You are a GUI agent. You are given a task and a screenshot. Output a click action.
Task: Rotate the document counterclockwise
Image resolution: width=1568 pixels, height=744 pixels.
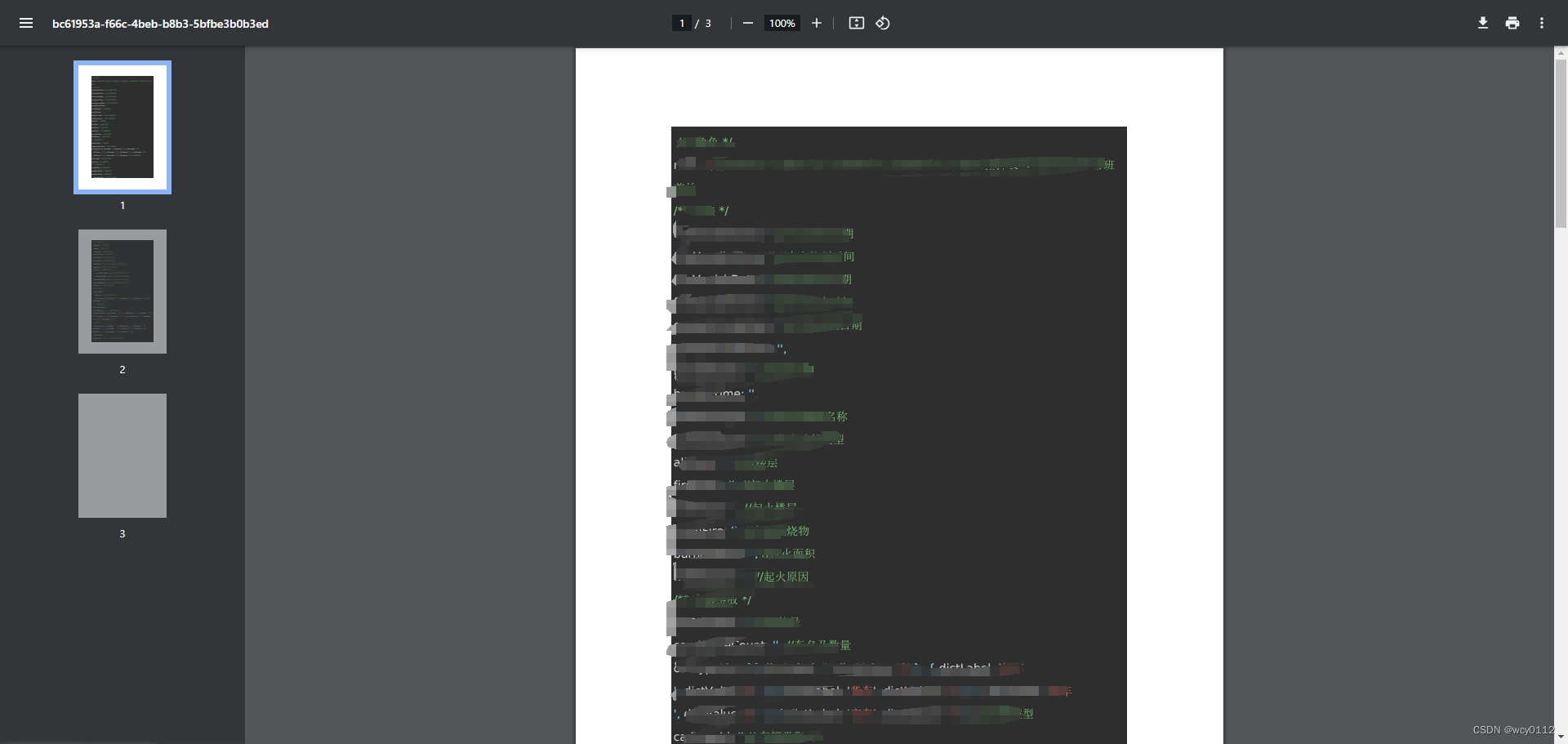[883, 23]
